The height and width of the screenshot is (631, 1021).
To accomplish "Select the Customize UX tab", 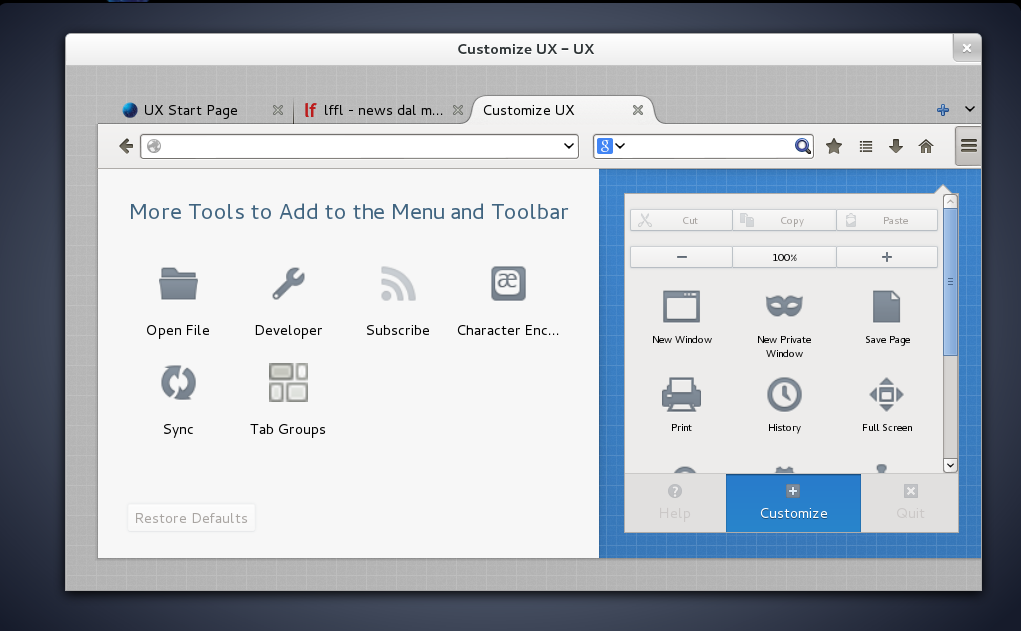I will [561, 110].
